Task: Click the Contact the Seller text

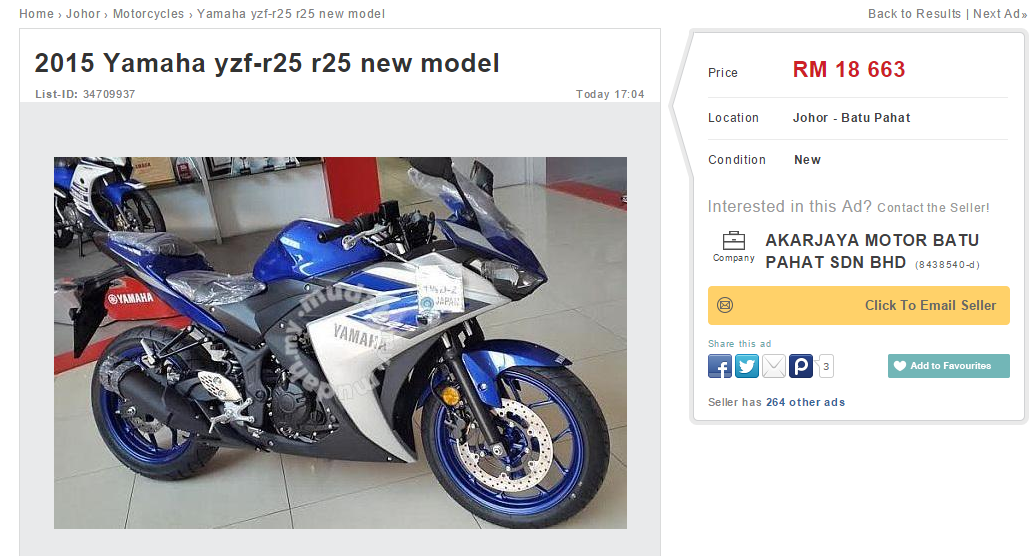Action: pos(933,207)
